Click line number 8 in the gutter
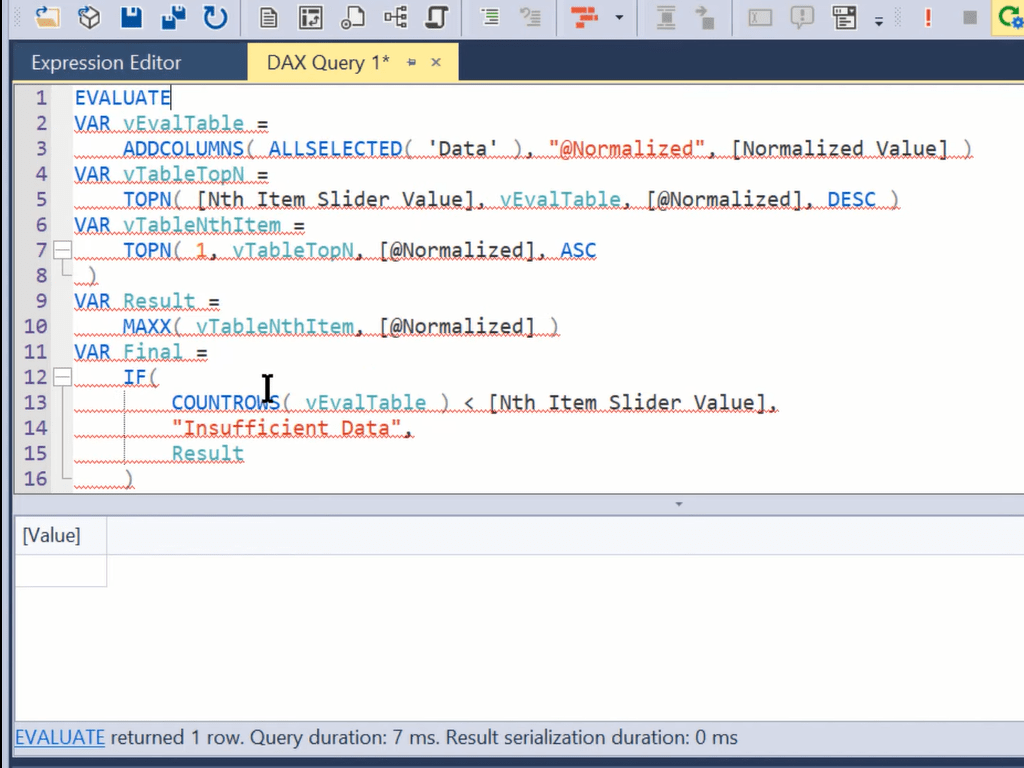Screen dimensions: 1024x768 pos(41,276)
